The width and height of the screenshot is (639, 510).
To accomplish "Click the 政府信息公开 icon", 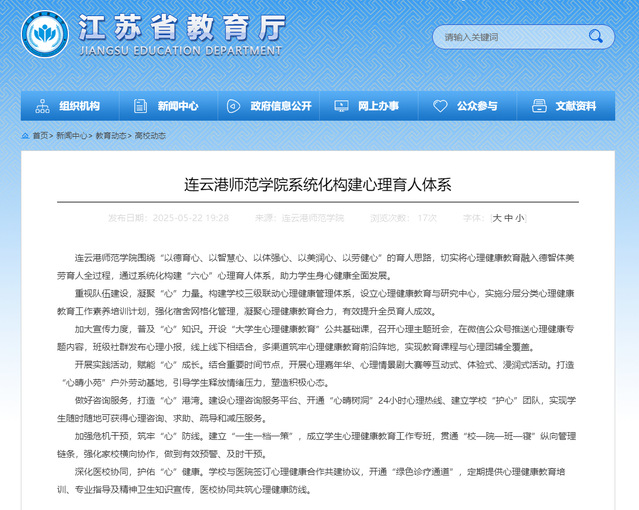I will point(234,106).
